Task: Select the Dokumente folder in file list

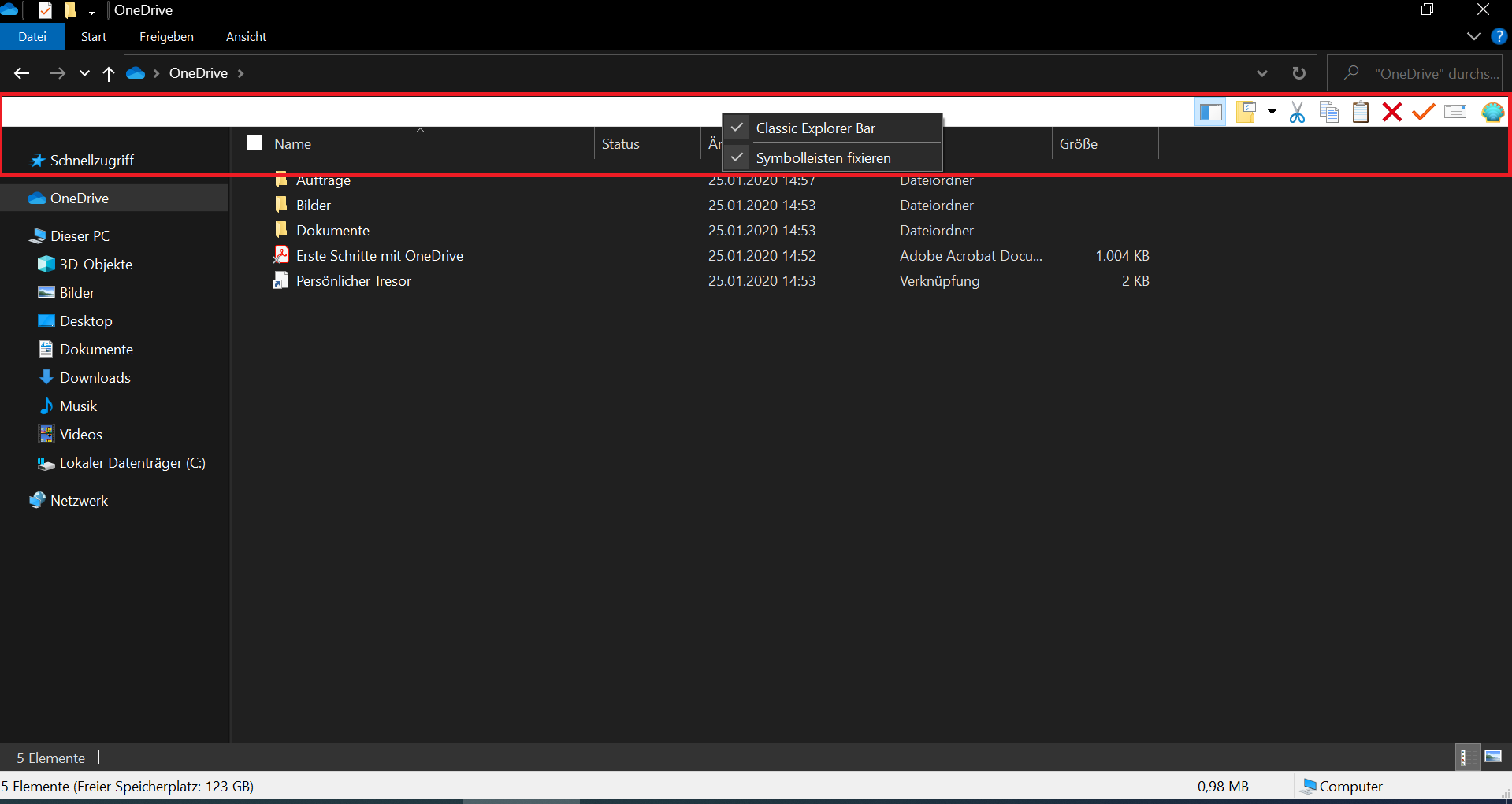Action: 332,230
